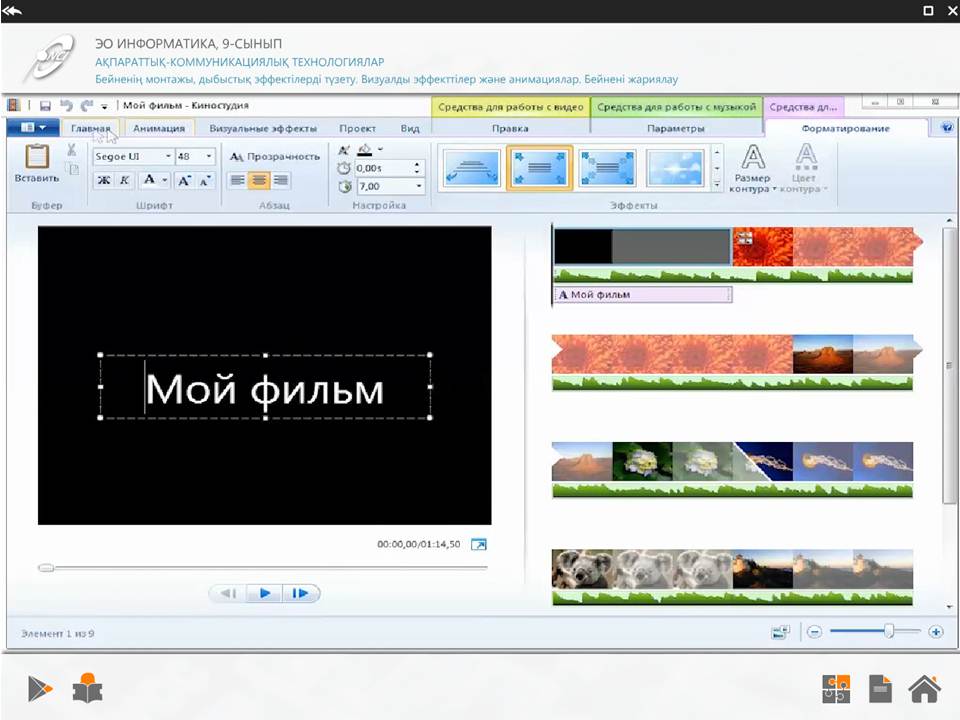Open the font size 48 dropdown
This screenshot has width=960, height=720.
pos(196,156)
